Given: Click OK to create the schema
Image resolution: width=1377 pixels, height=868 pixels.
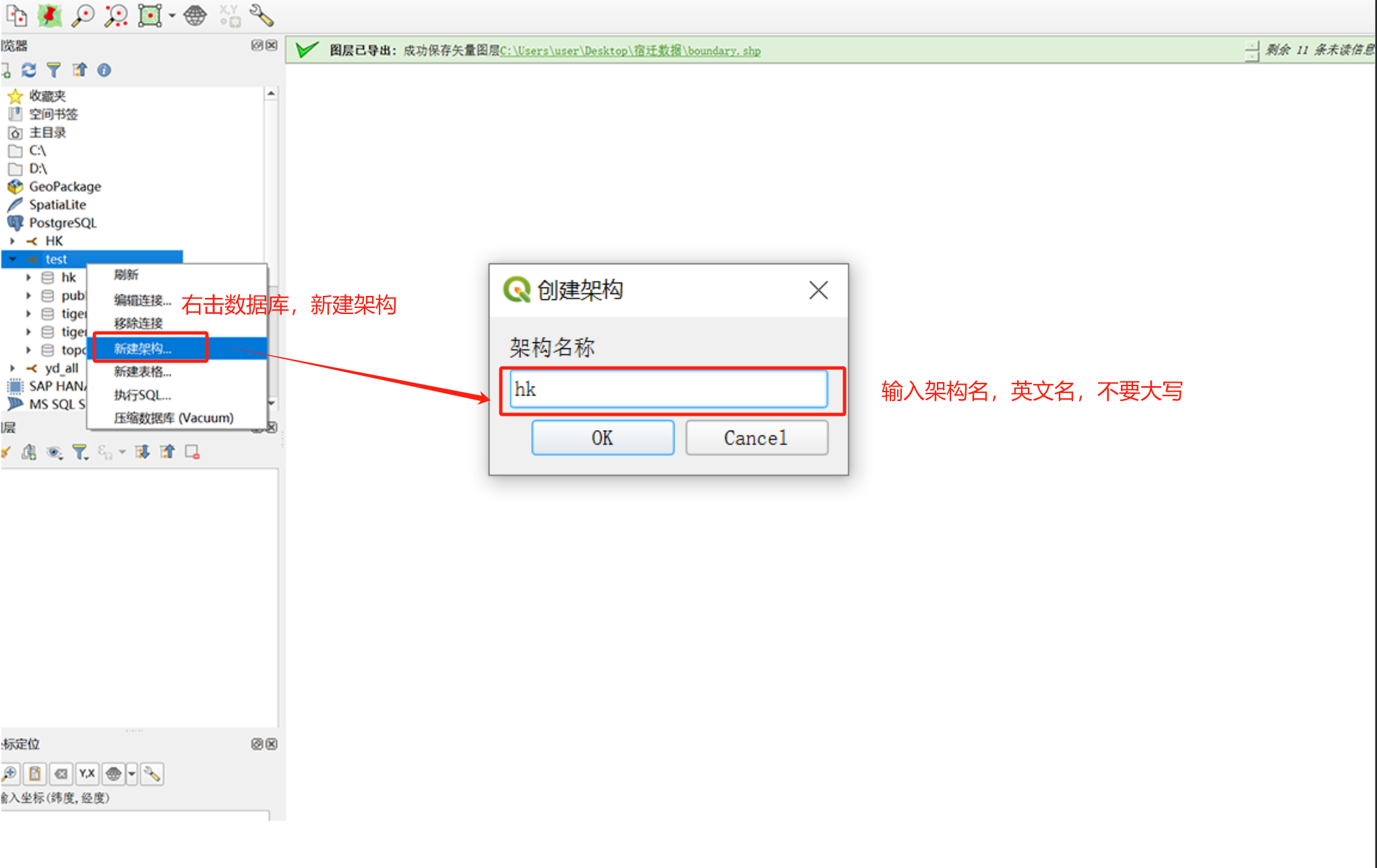Looking at the screenshot, I should [602, 437].
